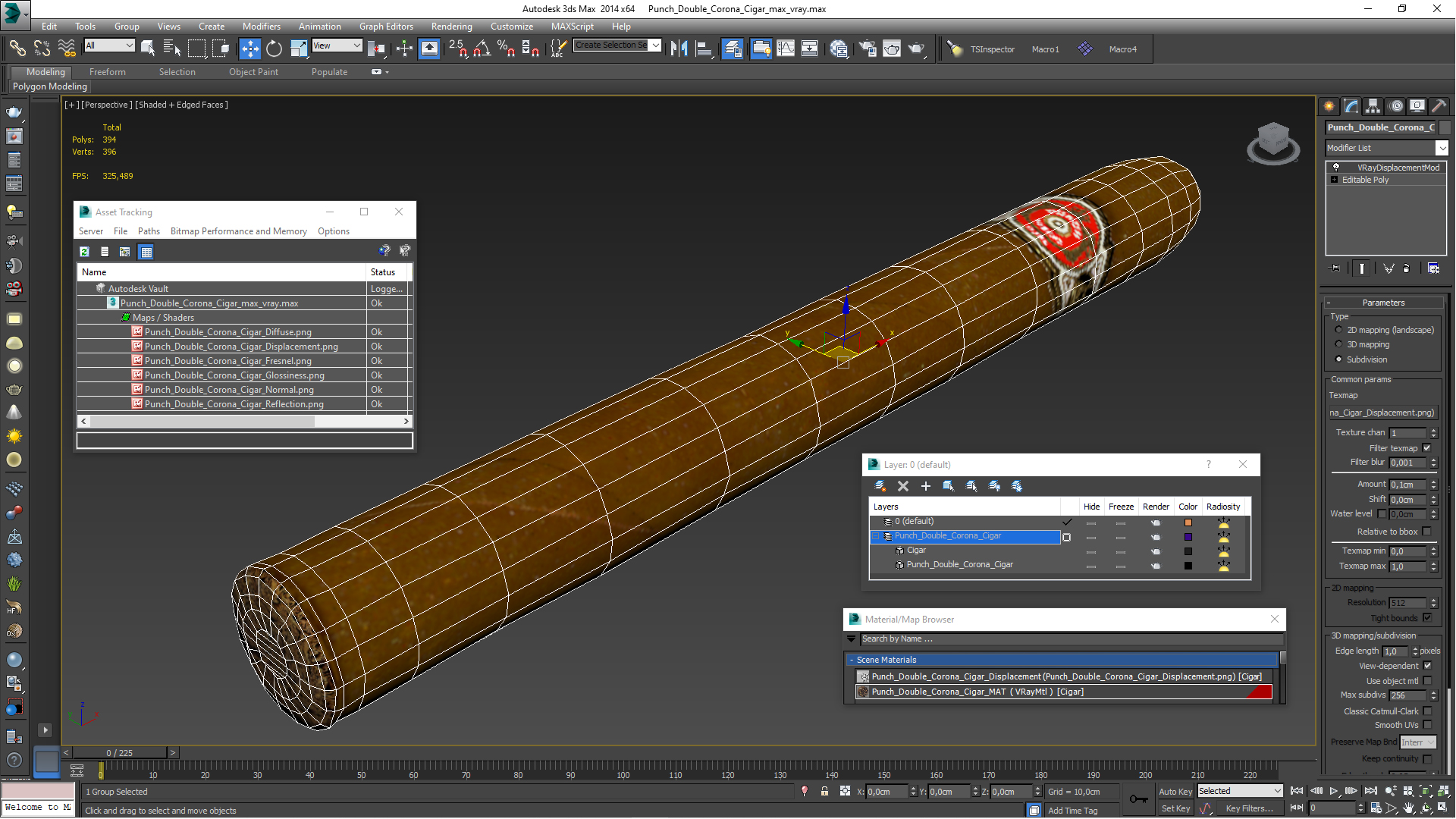Image resolution: width=1456 pixels, height=819 pixels.
Task: Click the teapot Render Production icon
Action: [917, 49]
